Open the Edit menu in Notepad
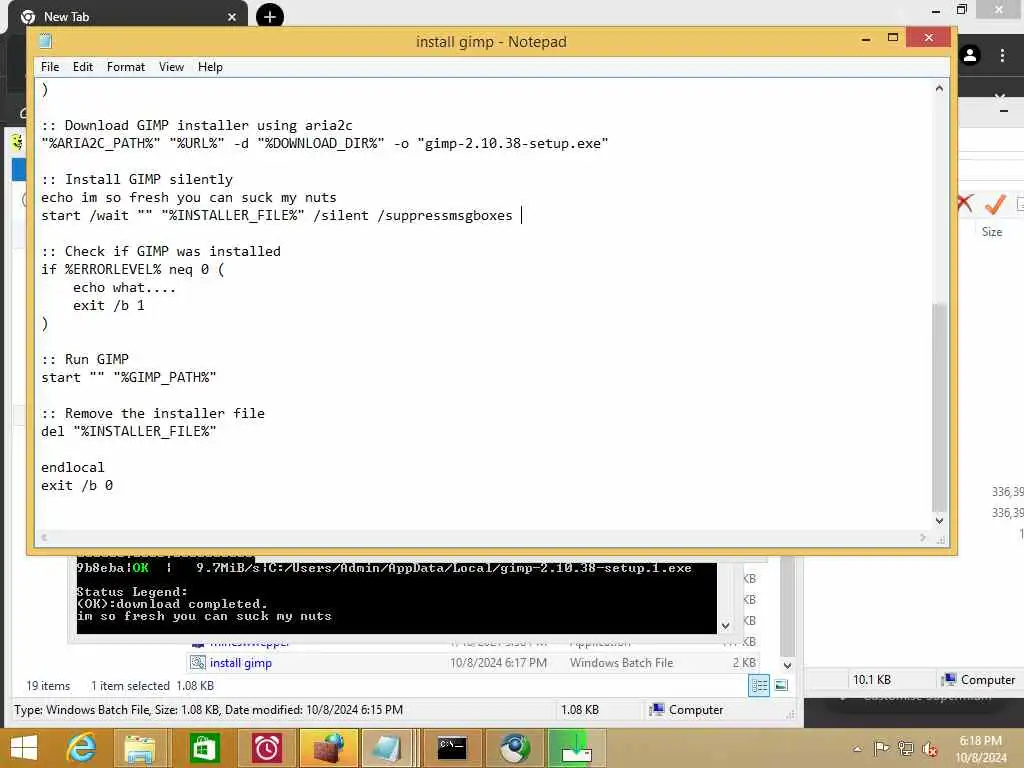The width and height of the screenshot is (1024, 768). 82,67
